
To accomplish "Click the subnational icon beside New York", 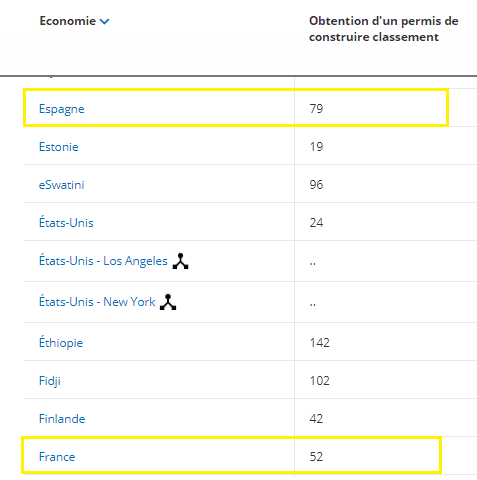I will click(168, 302).
